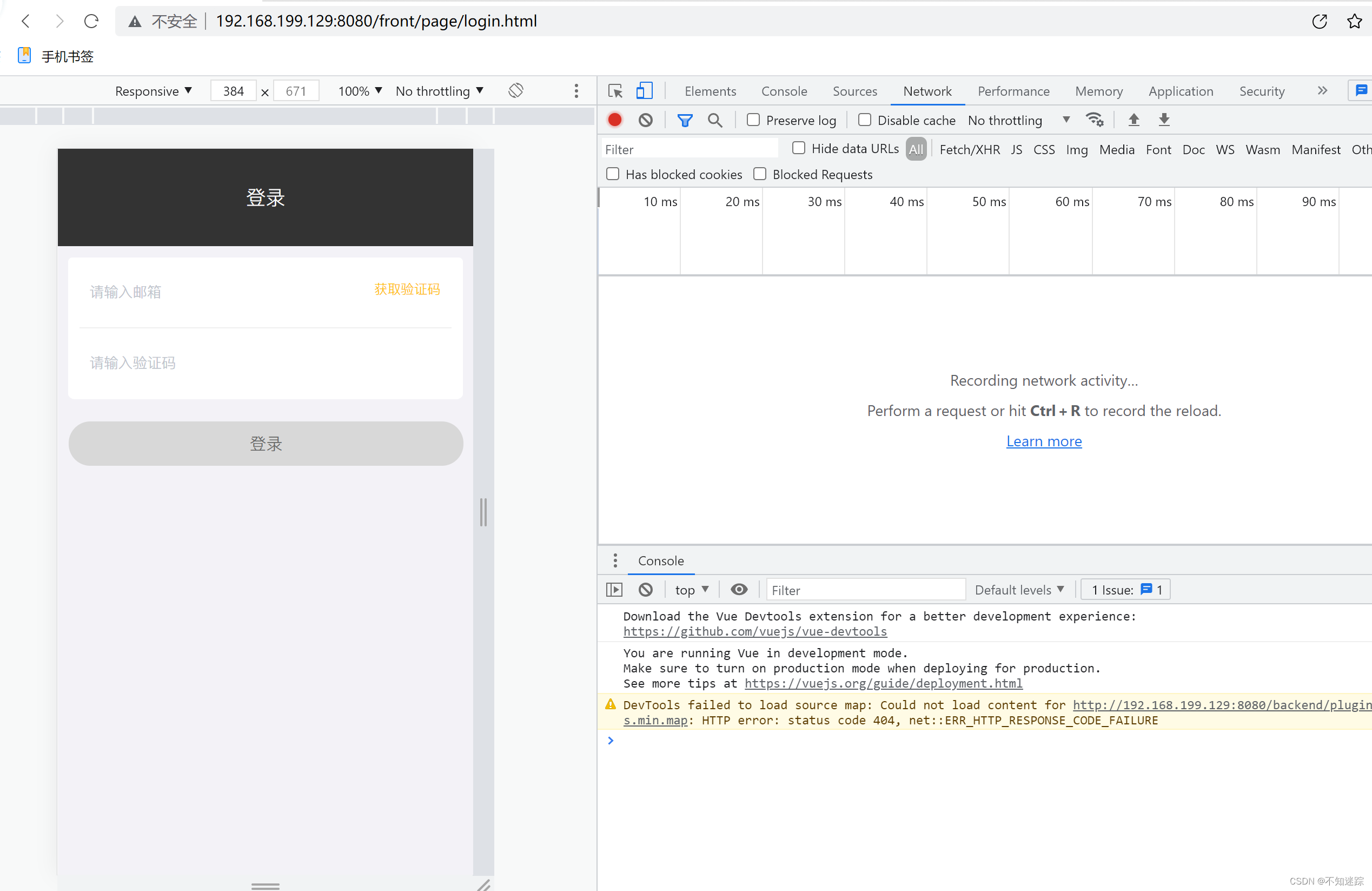This screenshot has width=1372, height=891.
Task: Tick the Hide data URLs checkbox
Action: pos(798,148)
